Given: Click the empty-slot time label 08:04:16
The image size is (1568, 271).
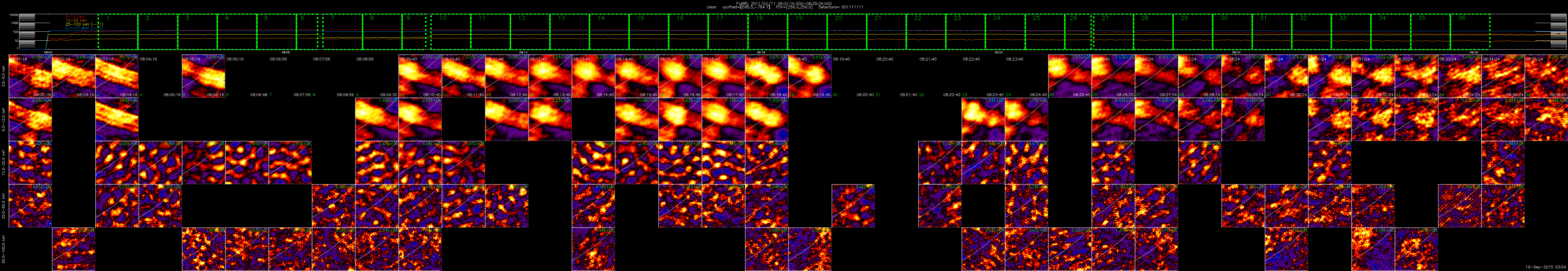Looking at the screenshot, I should coord(149,59).
